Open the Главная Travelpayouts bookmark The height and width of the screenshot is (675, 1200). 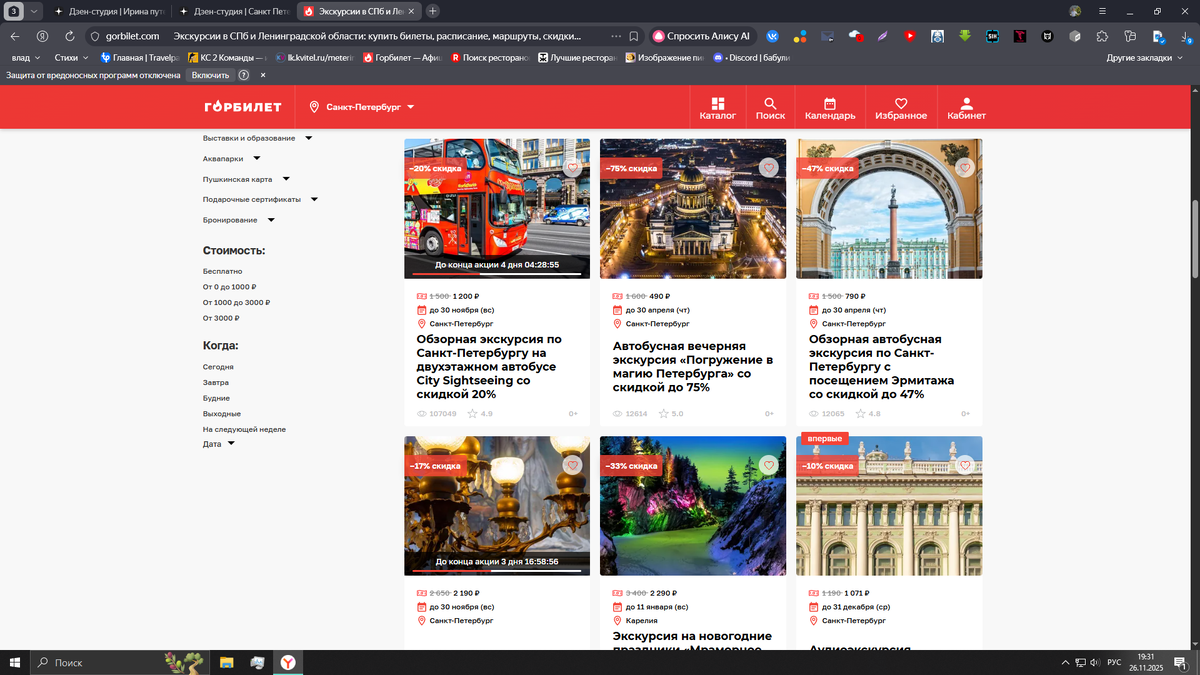tap(139, 58)
